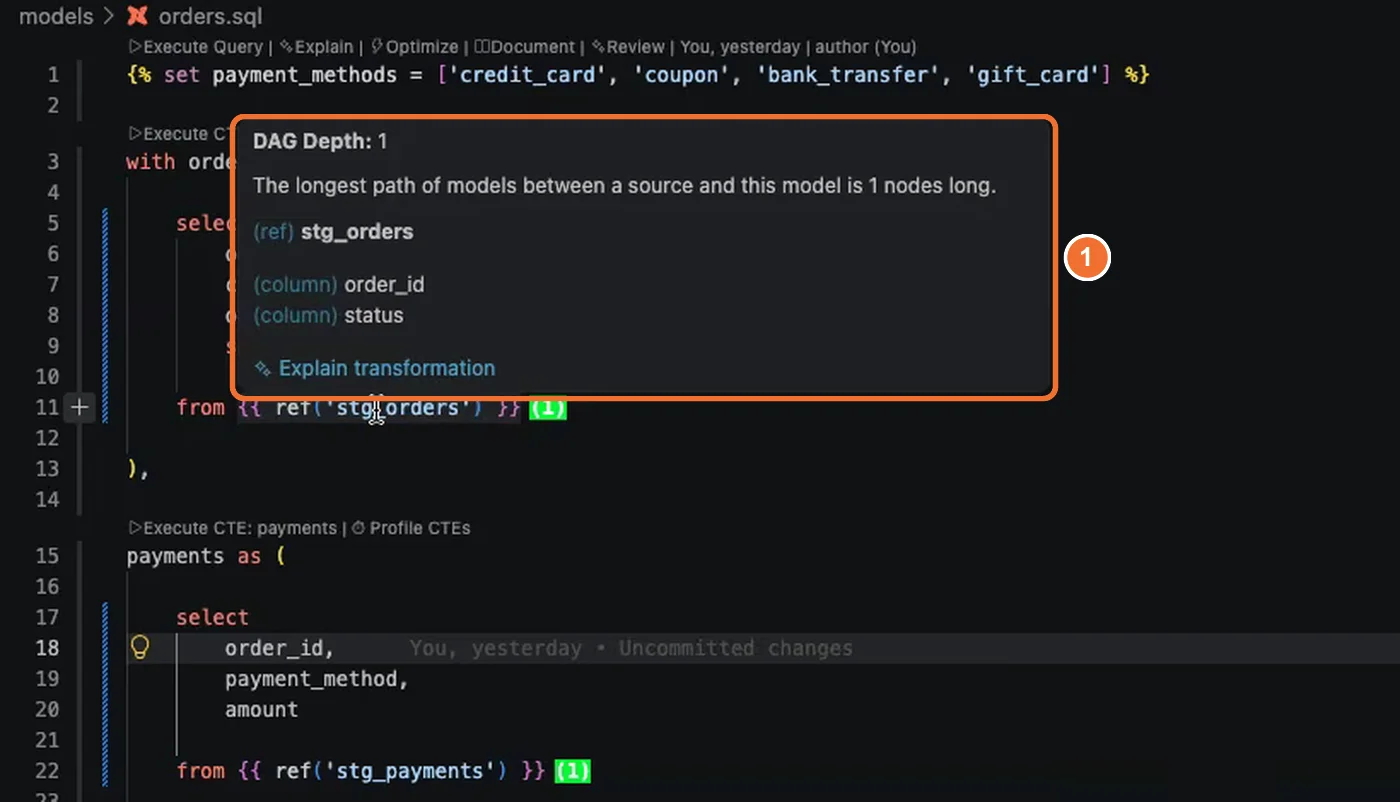Click the 'Uncommitted changes' inline blame text
Image resolution: width=1400 pixels, height=802 pixels.
click(736, 648)
